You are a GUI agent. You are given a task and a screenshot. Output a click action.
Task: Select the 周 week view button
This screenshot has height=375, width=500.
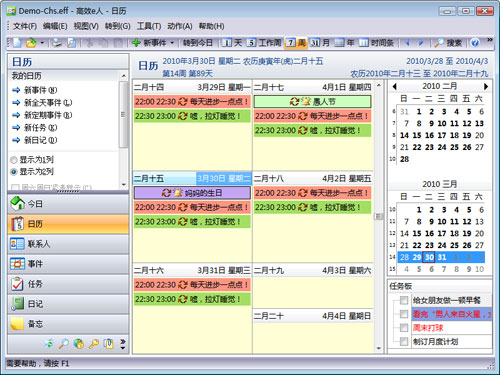296,43
